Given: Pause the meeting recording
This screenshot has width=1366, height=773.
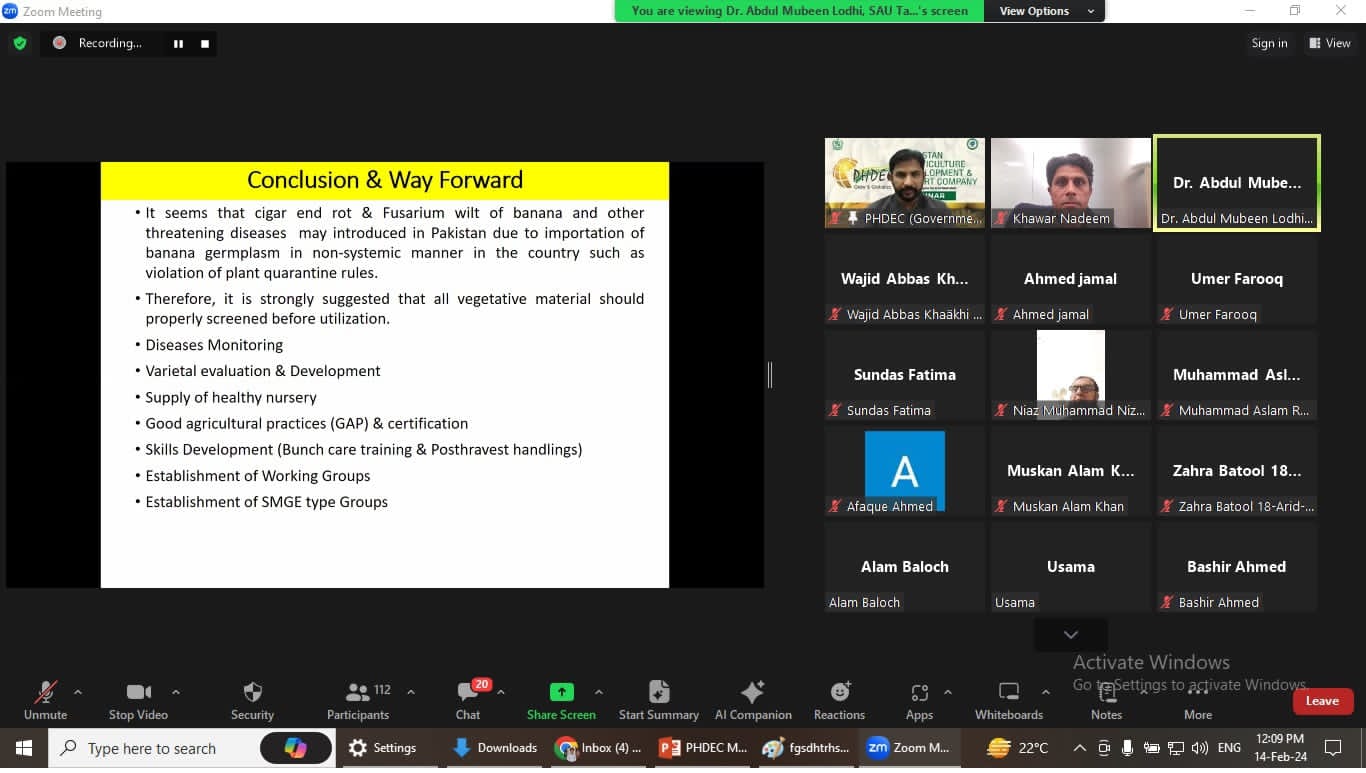Looking at the screenshot, I should pyautogui.click(x=178, y=44).
